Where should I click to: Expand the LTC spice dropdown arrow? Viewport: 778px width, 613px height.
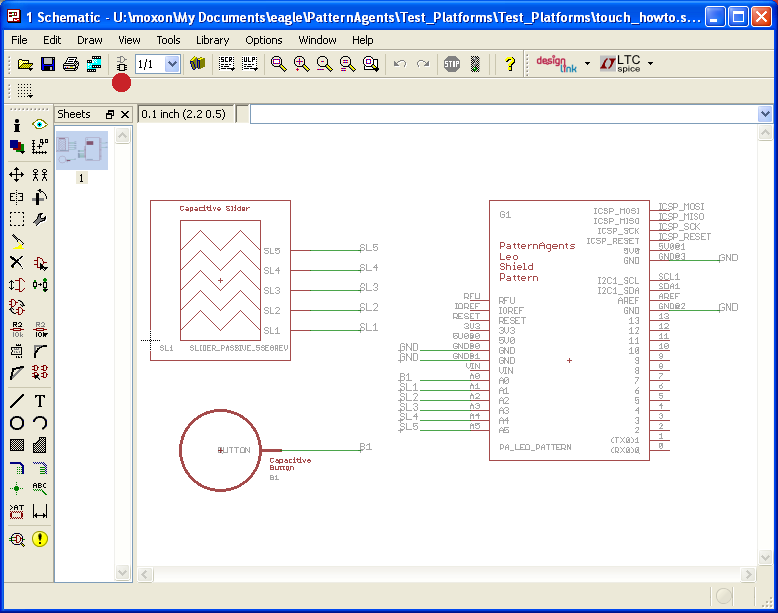tap(650, 64)
